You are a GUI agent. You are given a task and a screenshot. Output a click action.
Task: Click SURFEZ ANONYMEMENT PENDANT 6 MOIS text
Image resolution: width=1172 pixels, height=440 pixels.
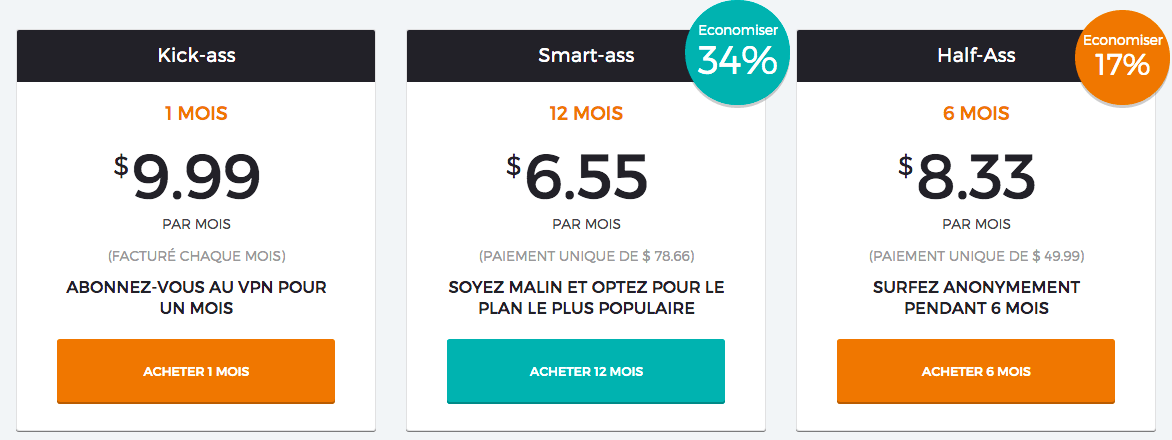click(x=975, y=297)
